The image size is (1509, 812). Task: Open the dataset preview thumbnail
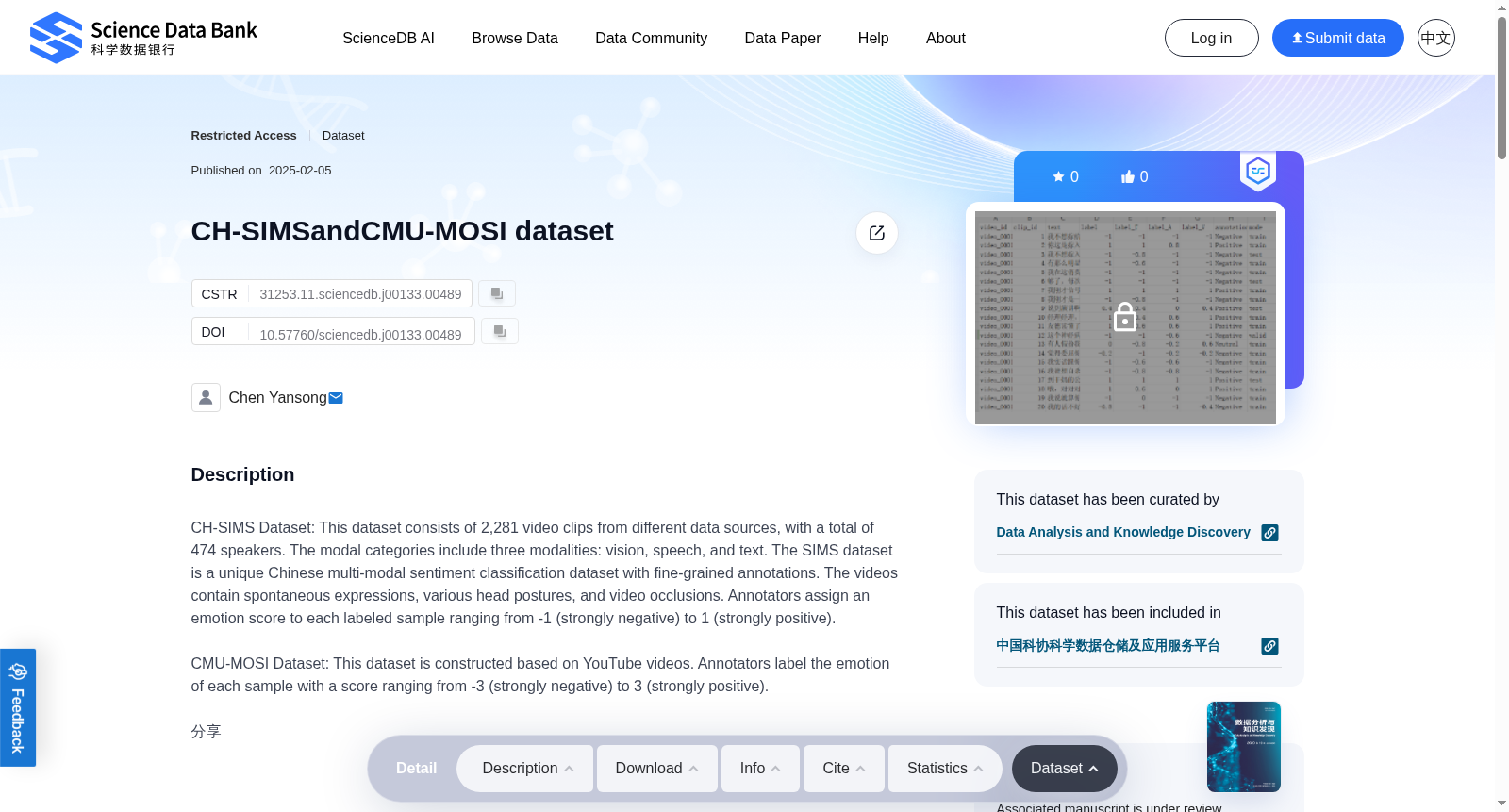coord(1125,317)
